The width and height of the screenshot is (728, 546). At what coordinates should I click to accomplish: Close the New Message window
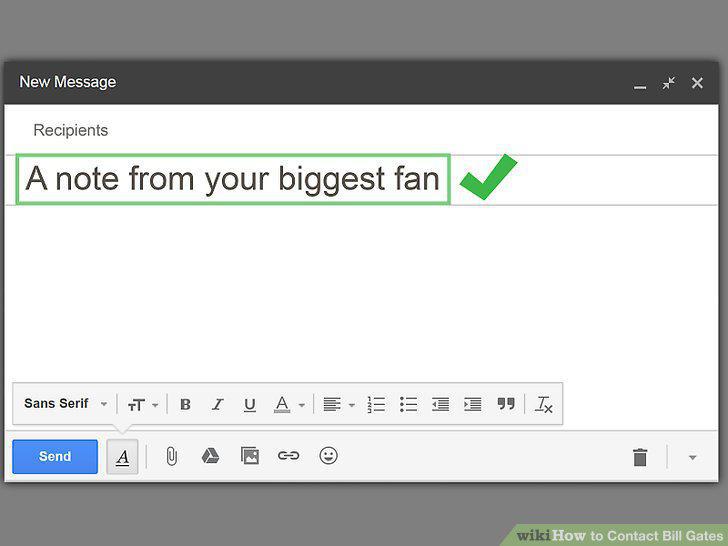click(697, 83)
